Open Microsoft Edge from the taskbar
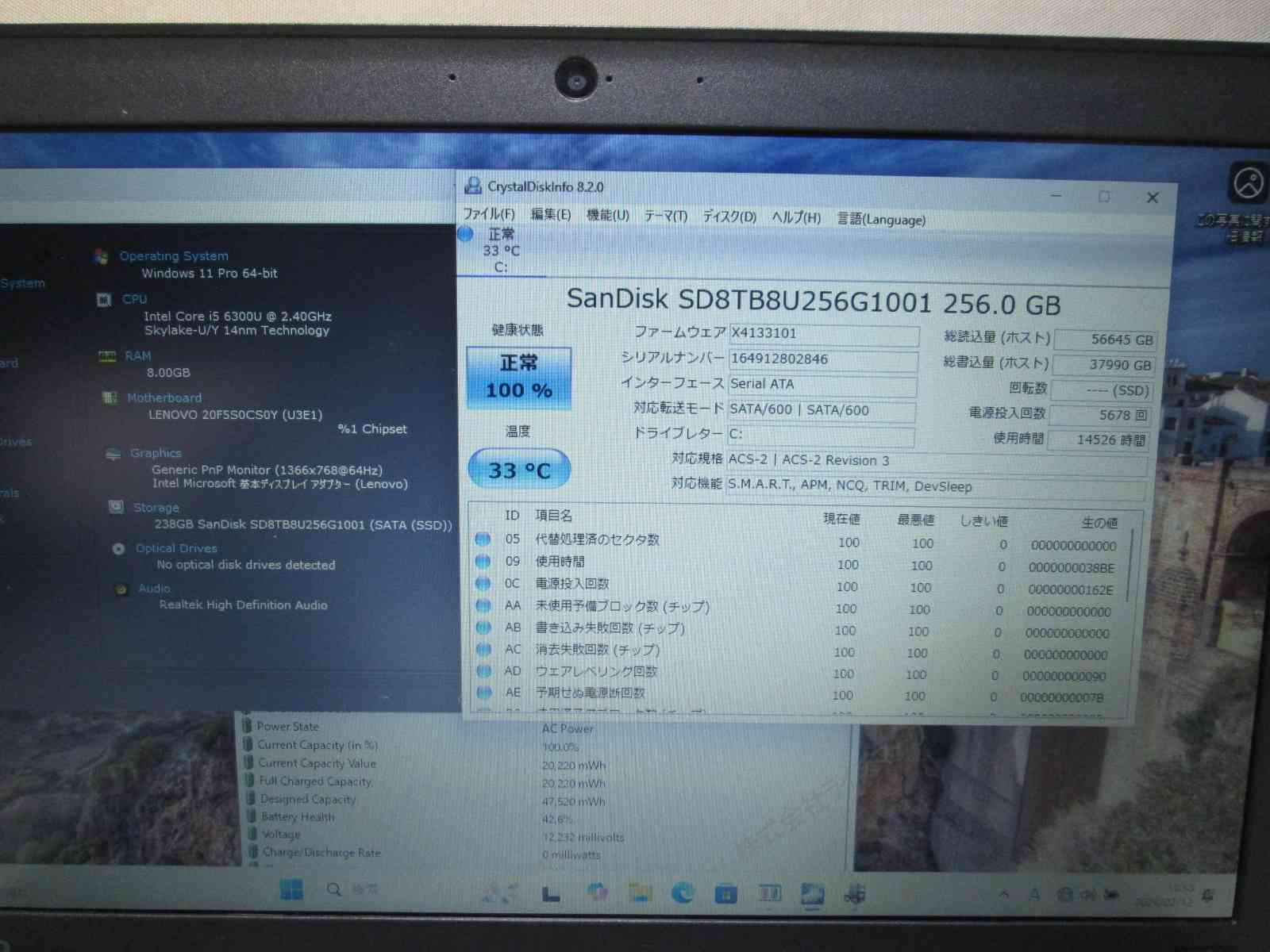Viewport: 1270px width, 952px height. click(x=682, y=893)
